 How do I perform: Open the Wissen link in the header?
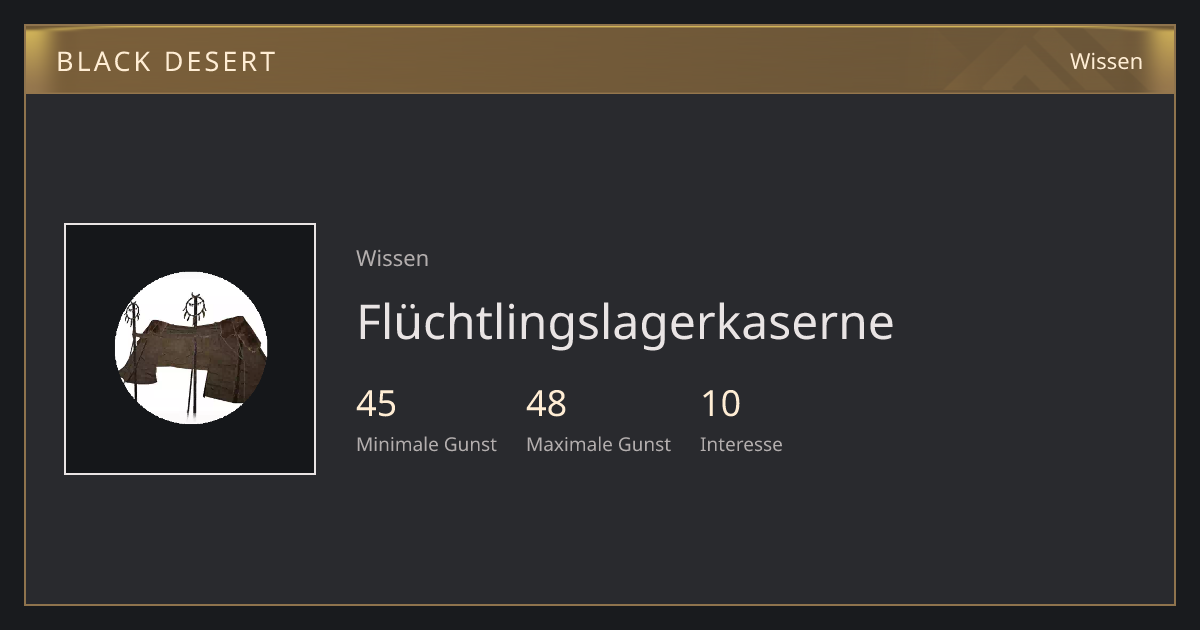(1106, 61)
